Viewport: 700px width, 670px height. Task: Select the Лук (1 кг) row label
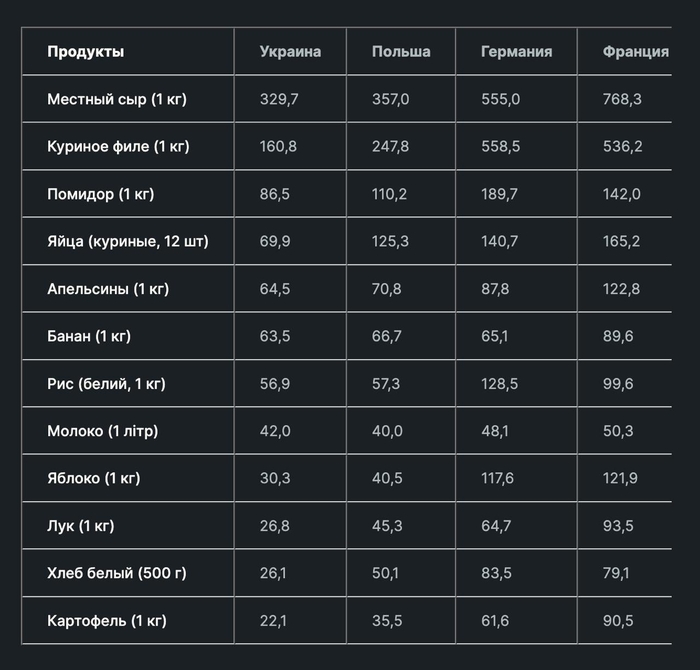coord(81,526)
